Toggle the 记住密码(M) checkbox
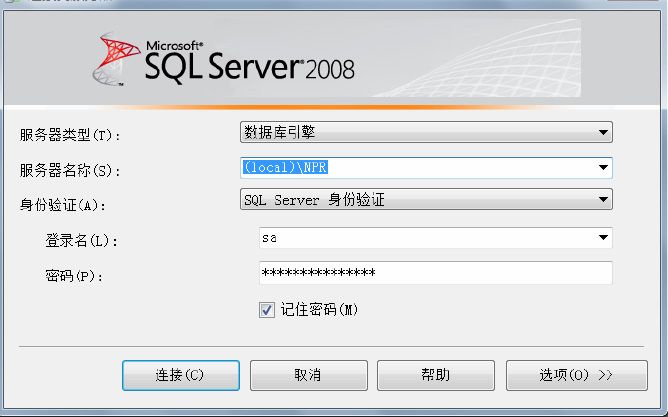 coord(267,310)
